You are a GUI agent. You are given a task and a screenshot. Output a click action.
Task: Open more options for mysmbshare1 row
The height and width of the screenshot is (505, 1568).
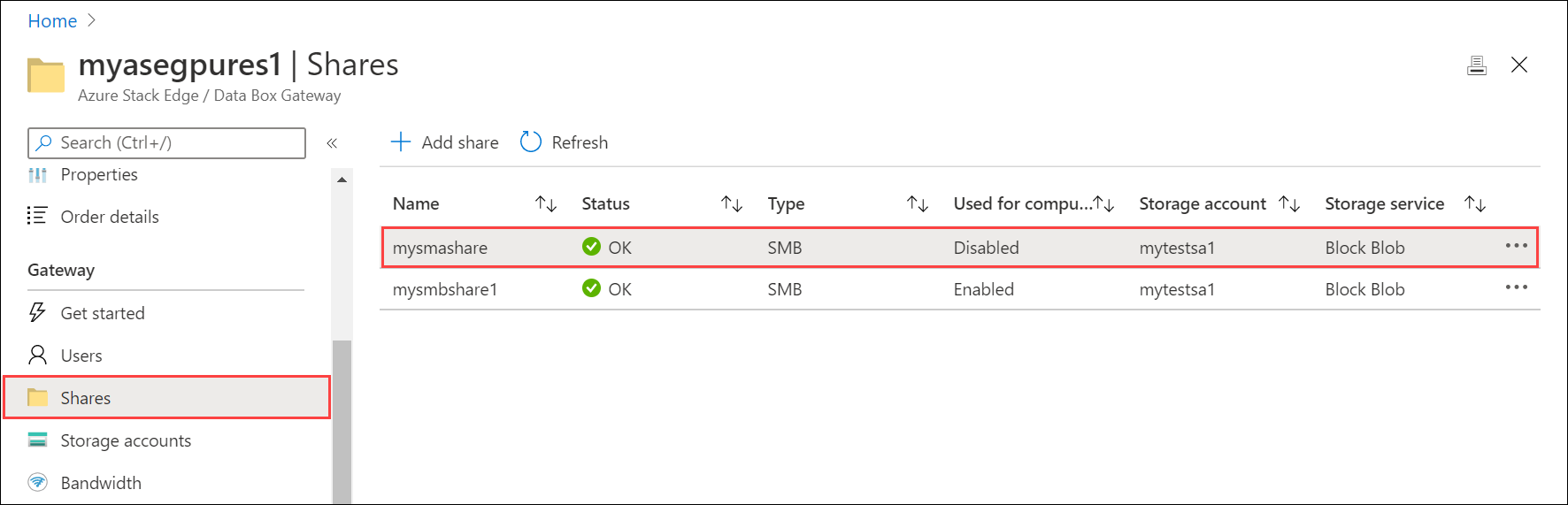tap(1517, 287)
